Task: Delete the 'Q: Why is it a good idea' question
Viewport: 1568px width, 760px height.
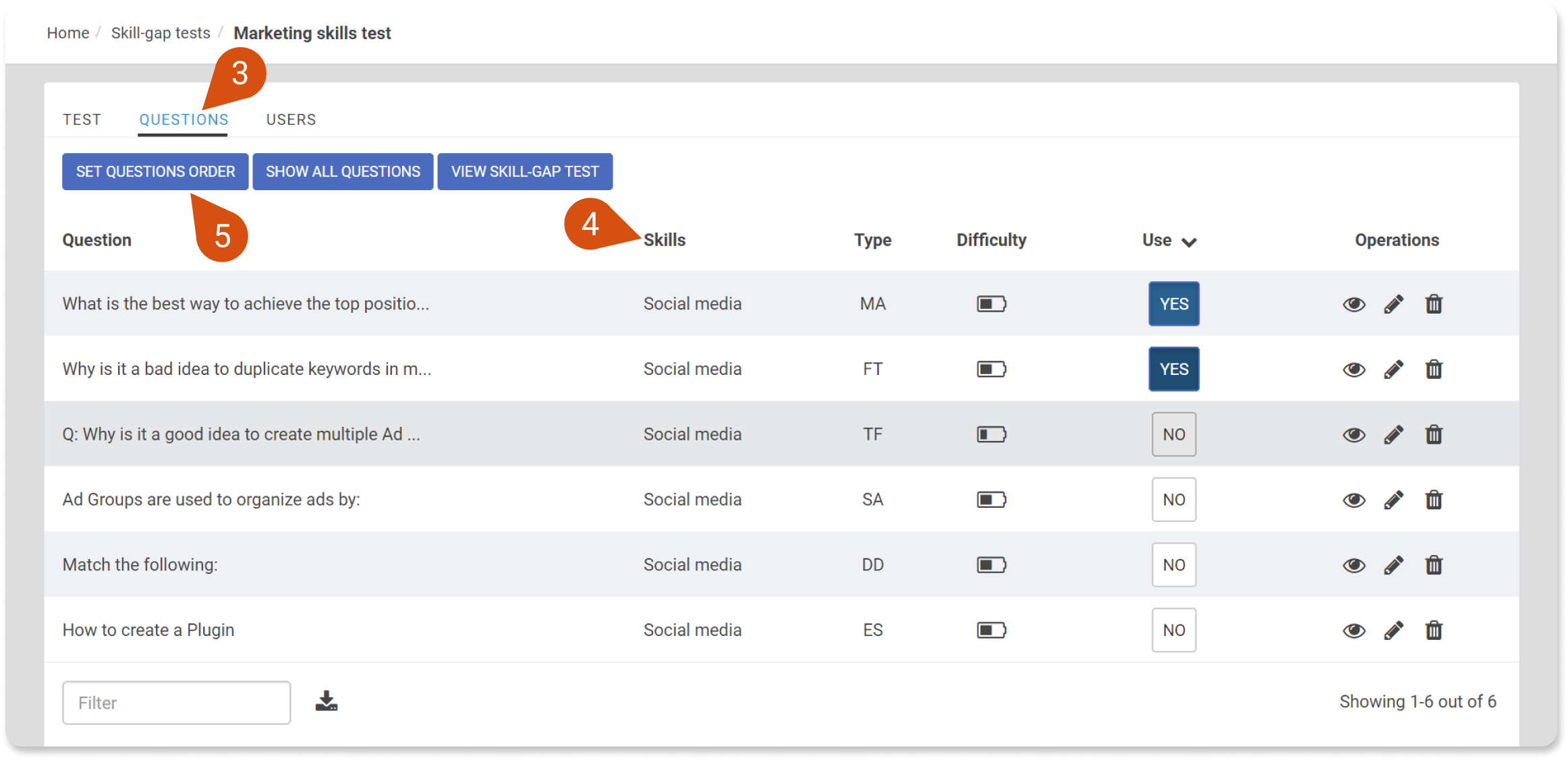Action: click(x=1434, y=435)
